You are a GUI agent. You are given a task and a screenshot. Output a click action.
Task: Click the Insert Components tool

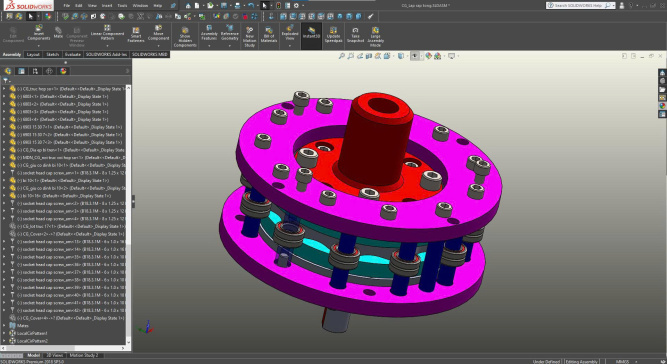point(39,33)
